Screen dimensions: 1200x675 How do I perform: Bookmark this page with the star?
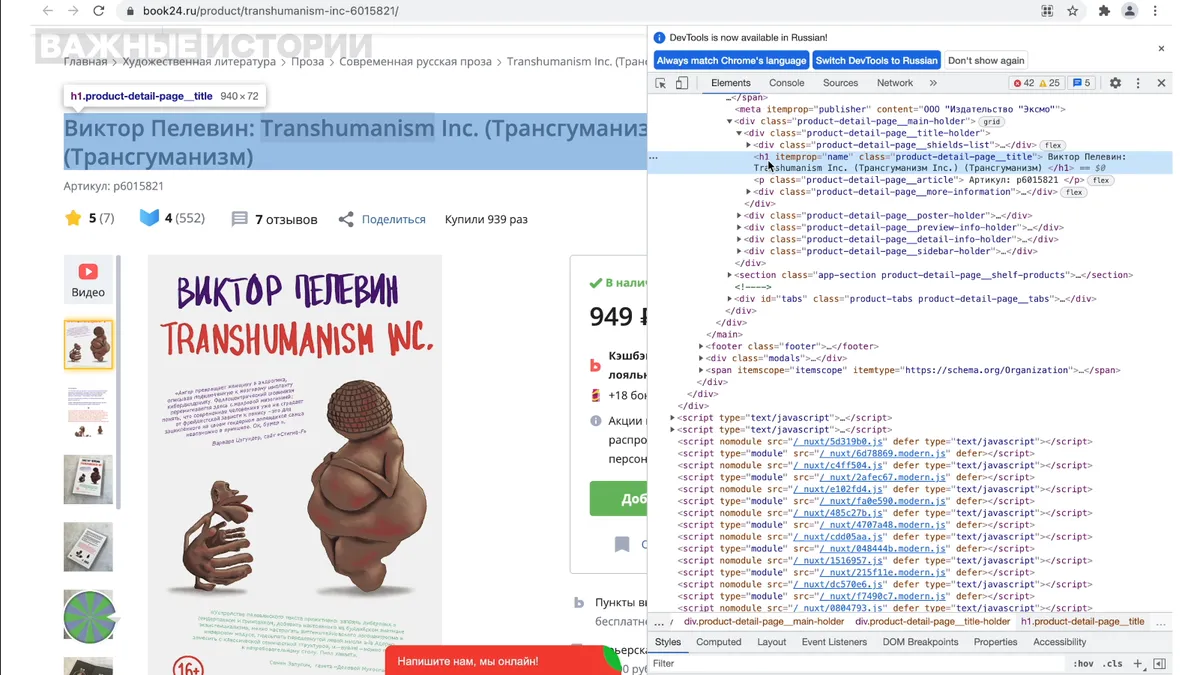pos(1073,11)
